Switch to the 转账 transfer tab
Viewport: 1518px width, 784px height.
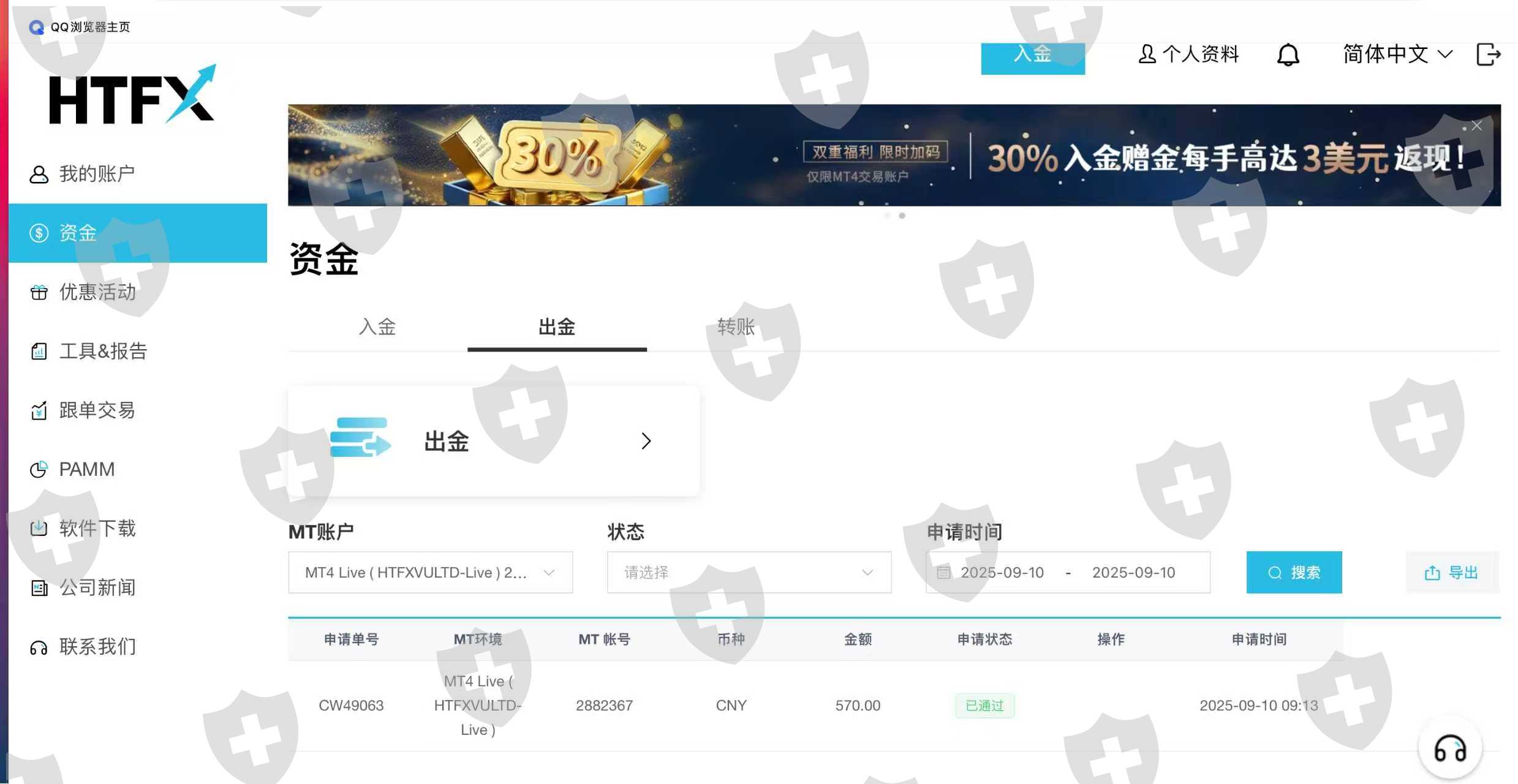point(736,327)
